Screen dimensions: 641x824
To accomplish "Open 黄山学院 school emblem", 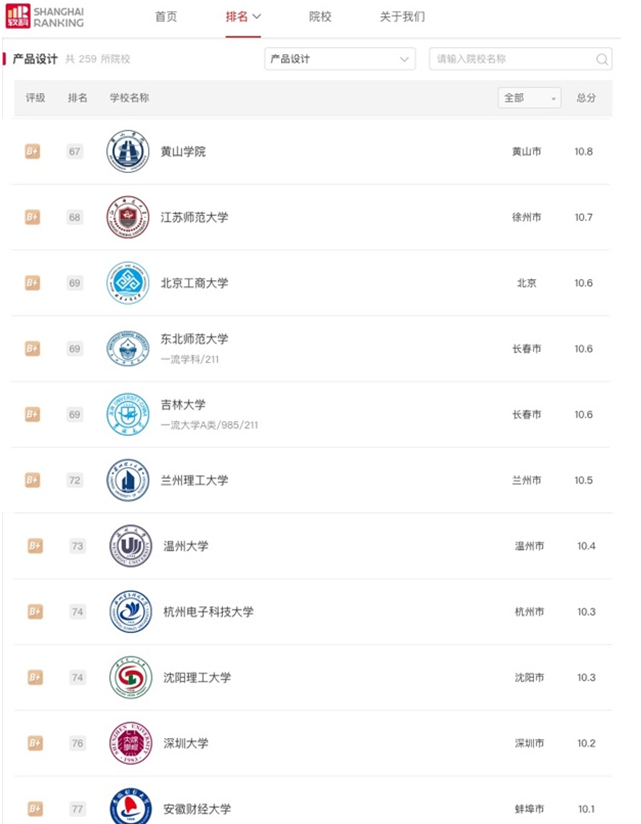I will [128, 151].
